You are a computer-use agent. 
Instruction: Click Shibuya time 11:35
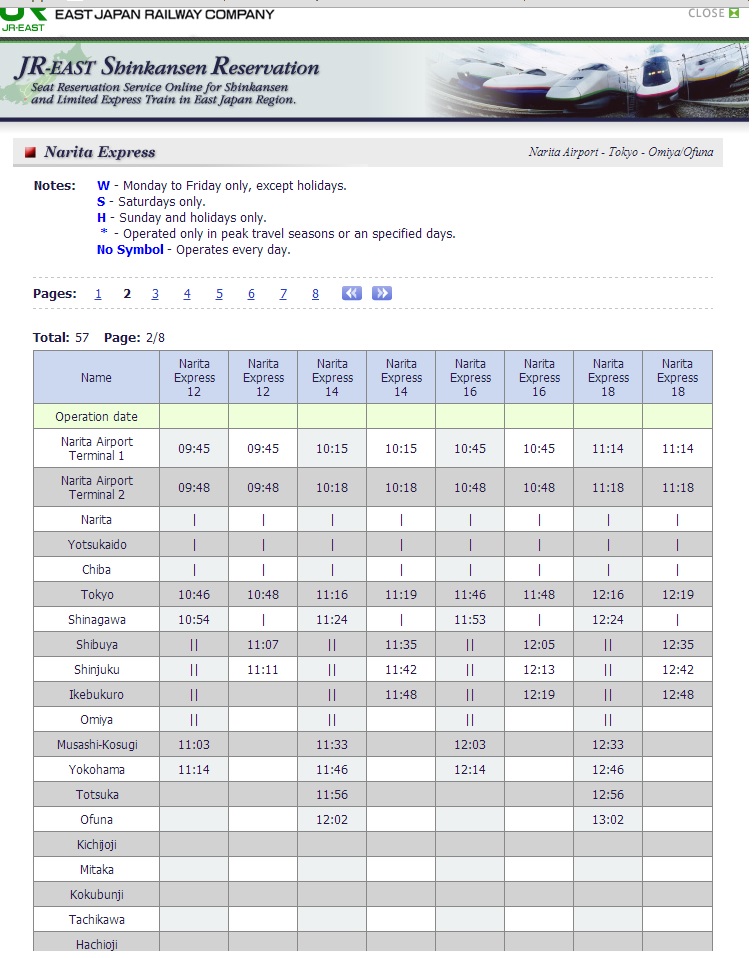[x=401, y=645]
